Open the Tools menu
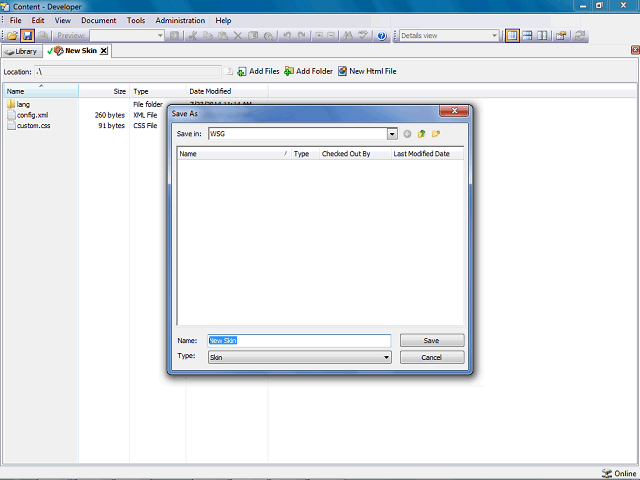Screen dimensions: 640x480 click(136, 20)
